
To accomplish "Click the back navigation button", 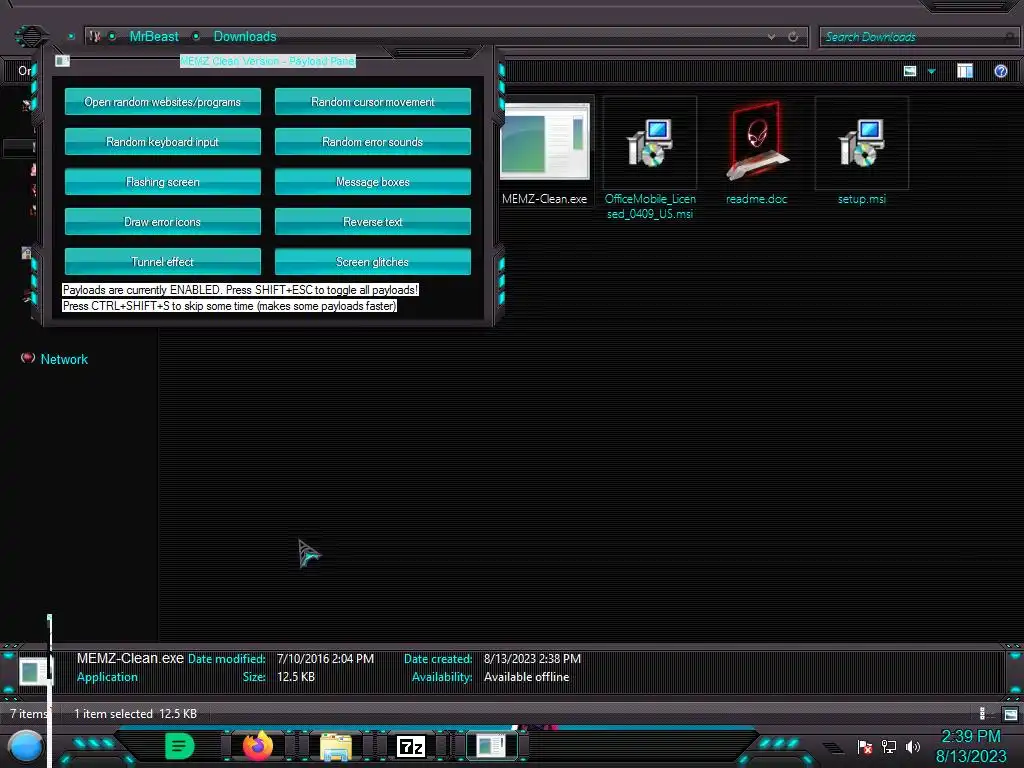I will (x=31, y=36).
